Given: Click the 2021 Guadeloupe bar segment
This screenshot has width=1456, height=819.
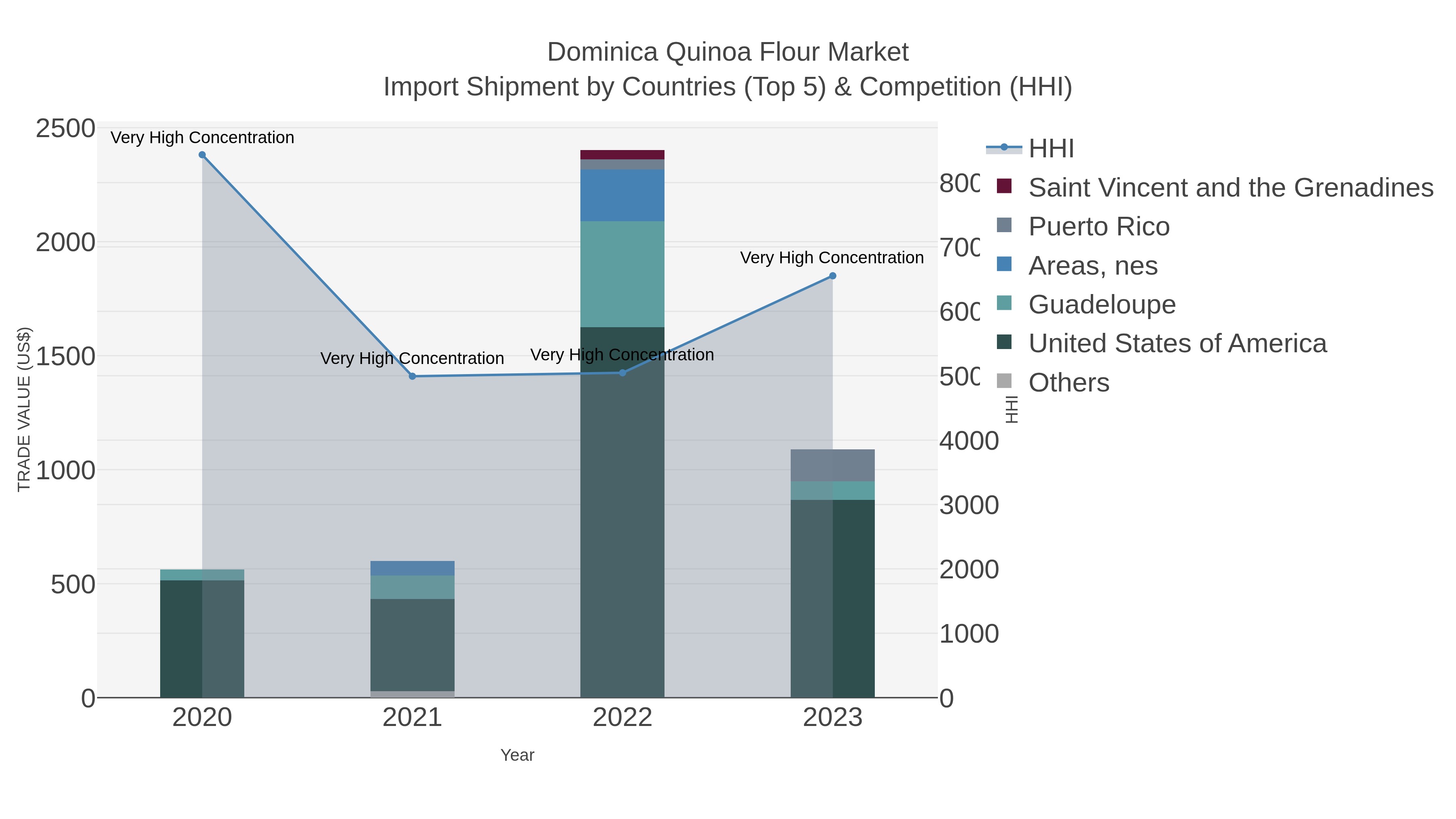Looking at the screenshot, I should (x=413, y=587).
